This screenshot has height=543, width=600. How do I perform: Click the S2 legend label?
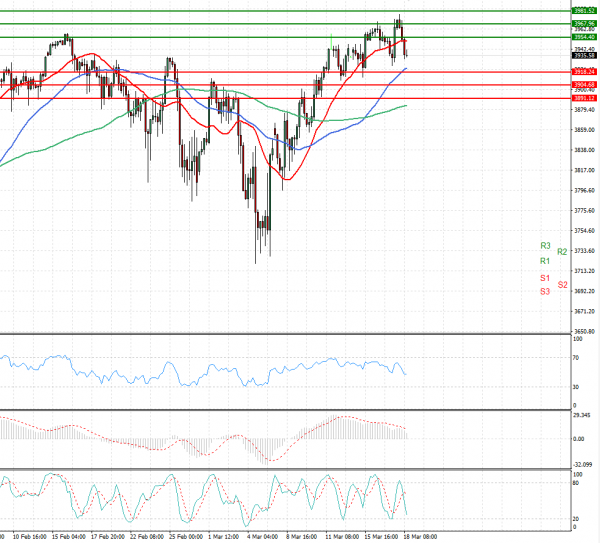562,285
